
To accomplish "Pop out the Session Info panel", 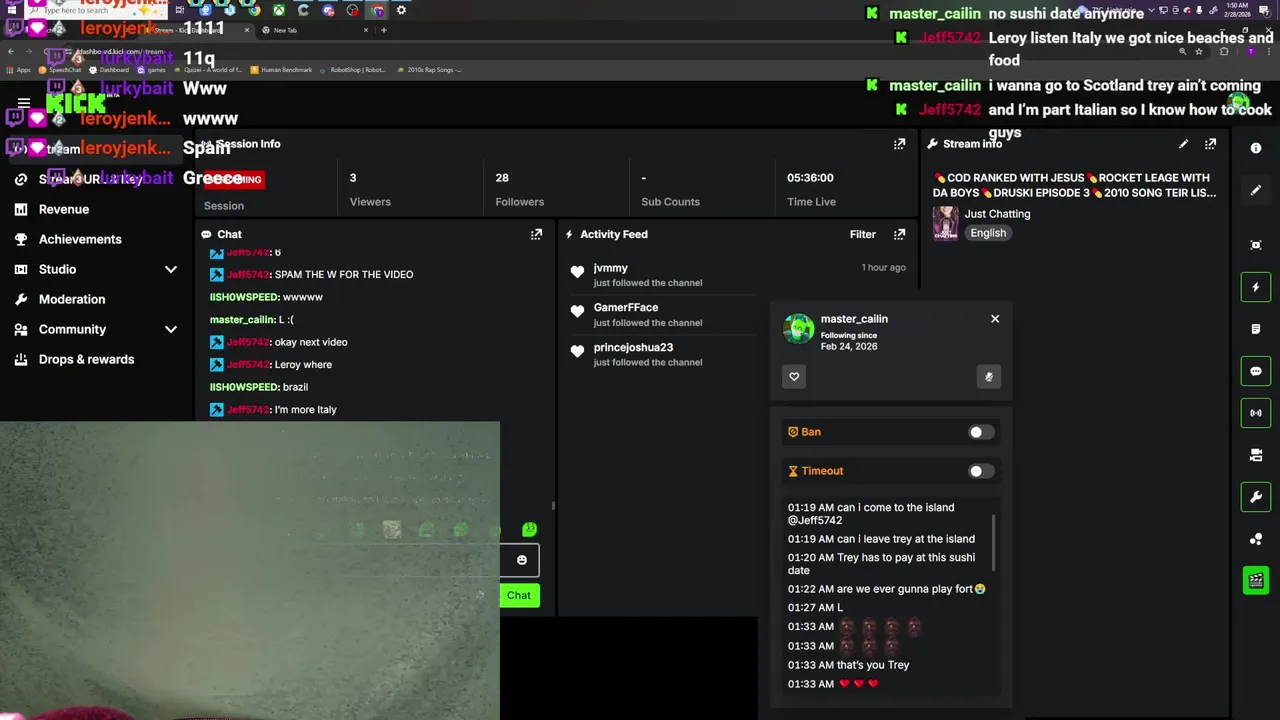I will pos(899,144).
